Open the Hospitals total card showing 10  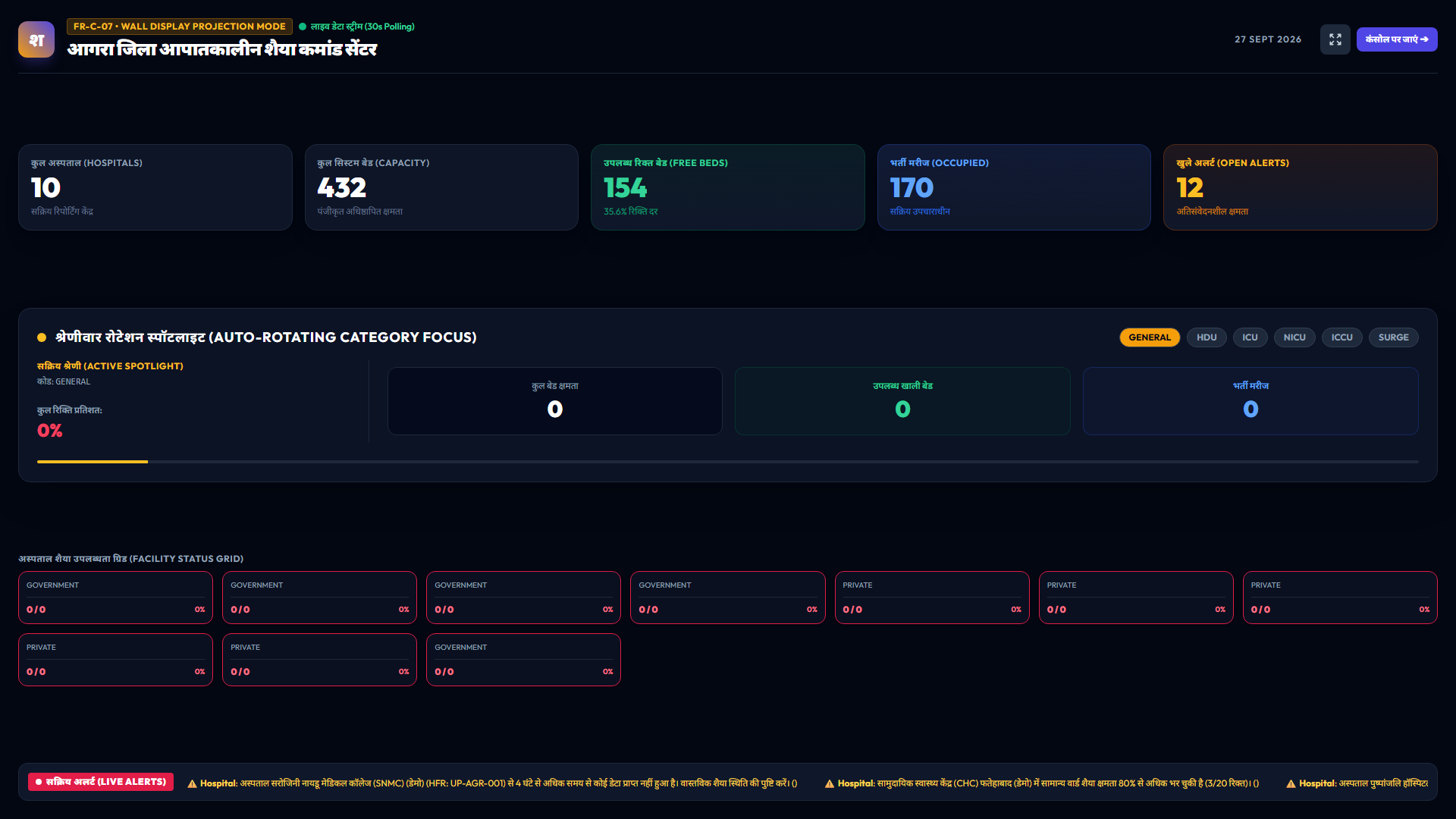155,187
